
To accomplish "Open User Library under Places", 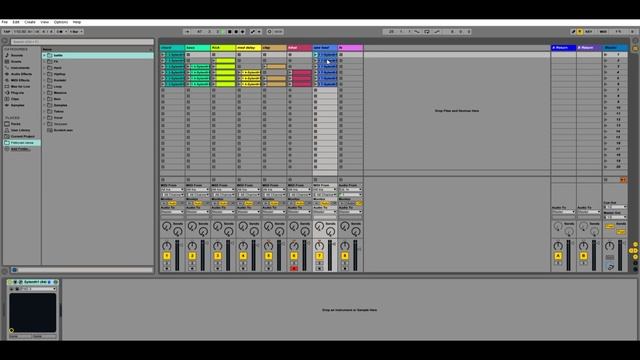I will point(20,130).
